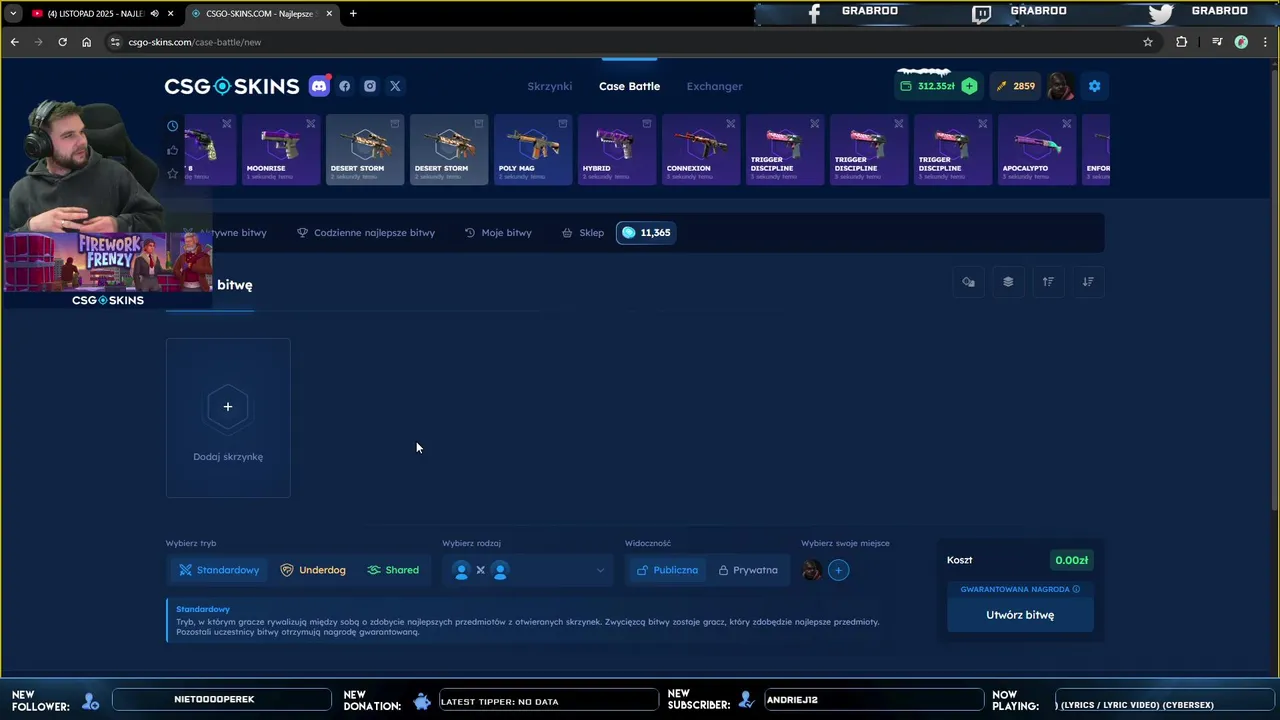Open the Case Battle page
Viewport: 1280px width, 720px height.
pyautogui.click(x=629, y=86)
